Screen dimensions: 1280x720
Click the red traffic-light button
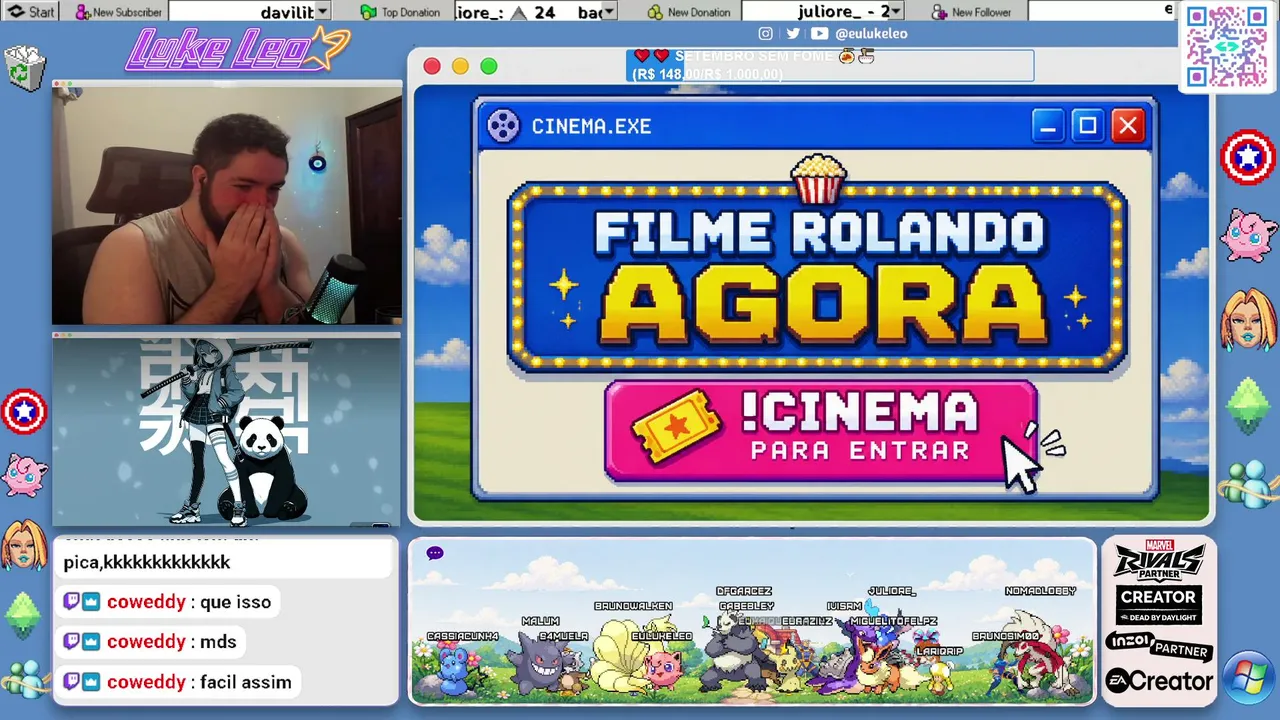click(432, 66)
